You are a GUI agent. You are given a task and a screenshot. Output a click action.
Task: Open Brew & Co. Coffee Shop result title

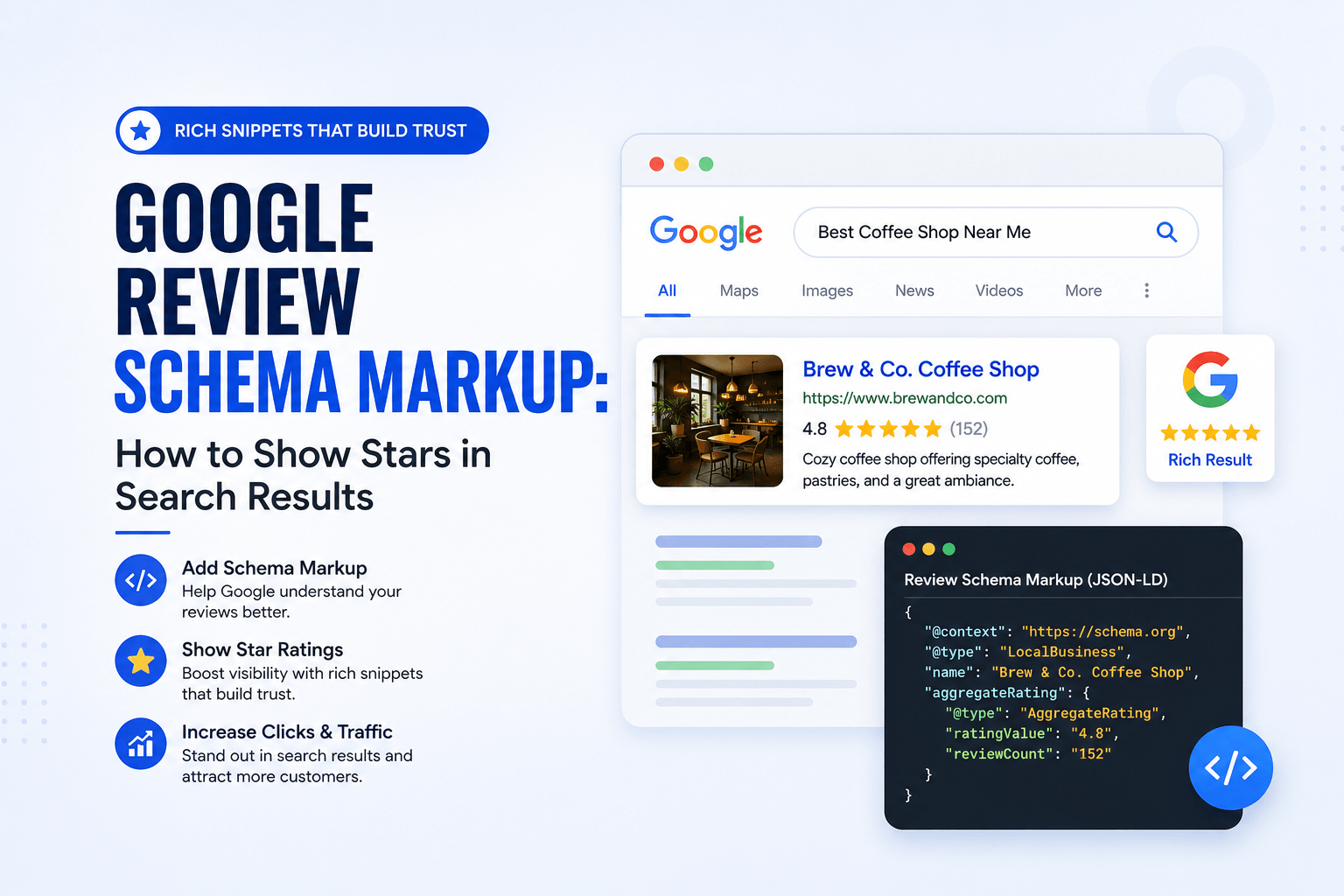coord(920,369)
